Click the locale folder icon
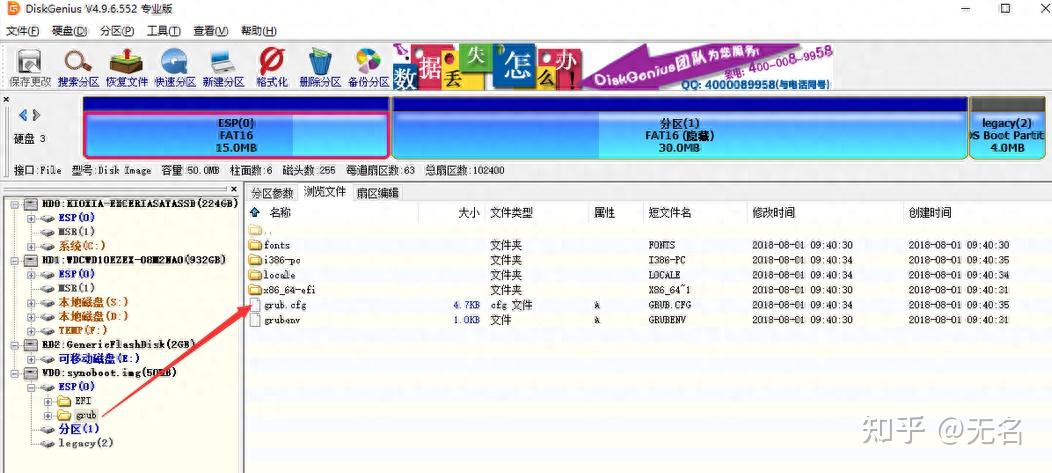The height and width of the screenshot is (473, 1052). pyautogui.click(x=255, y=275)
